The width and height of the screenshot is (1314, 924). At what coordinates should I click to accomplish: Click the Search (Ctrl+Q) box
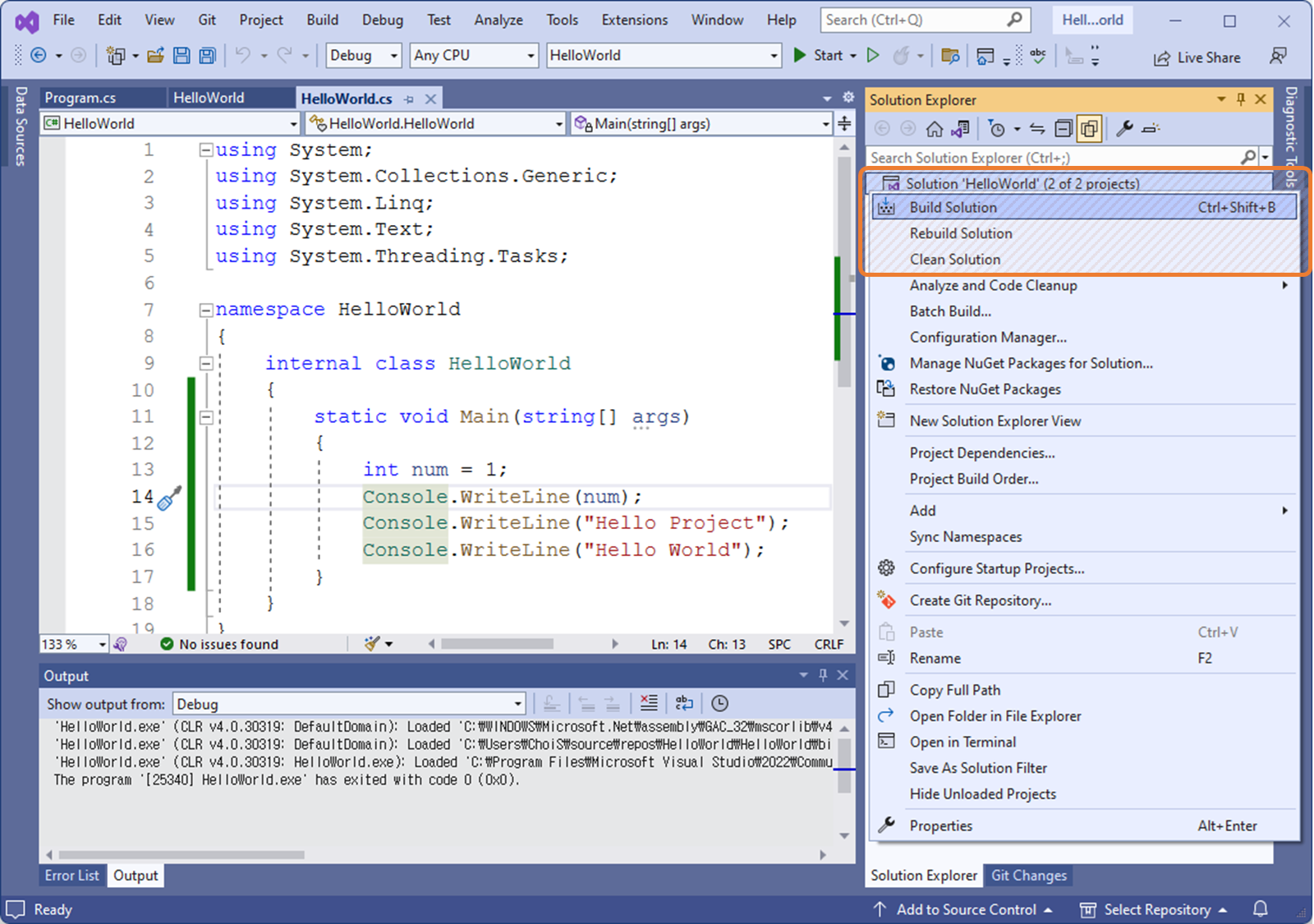[926, 20]
